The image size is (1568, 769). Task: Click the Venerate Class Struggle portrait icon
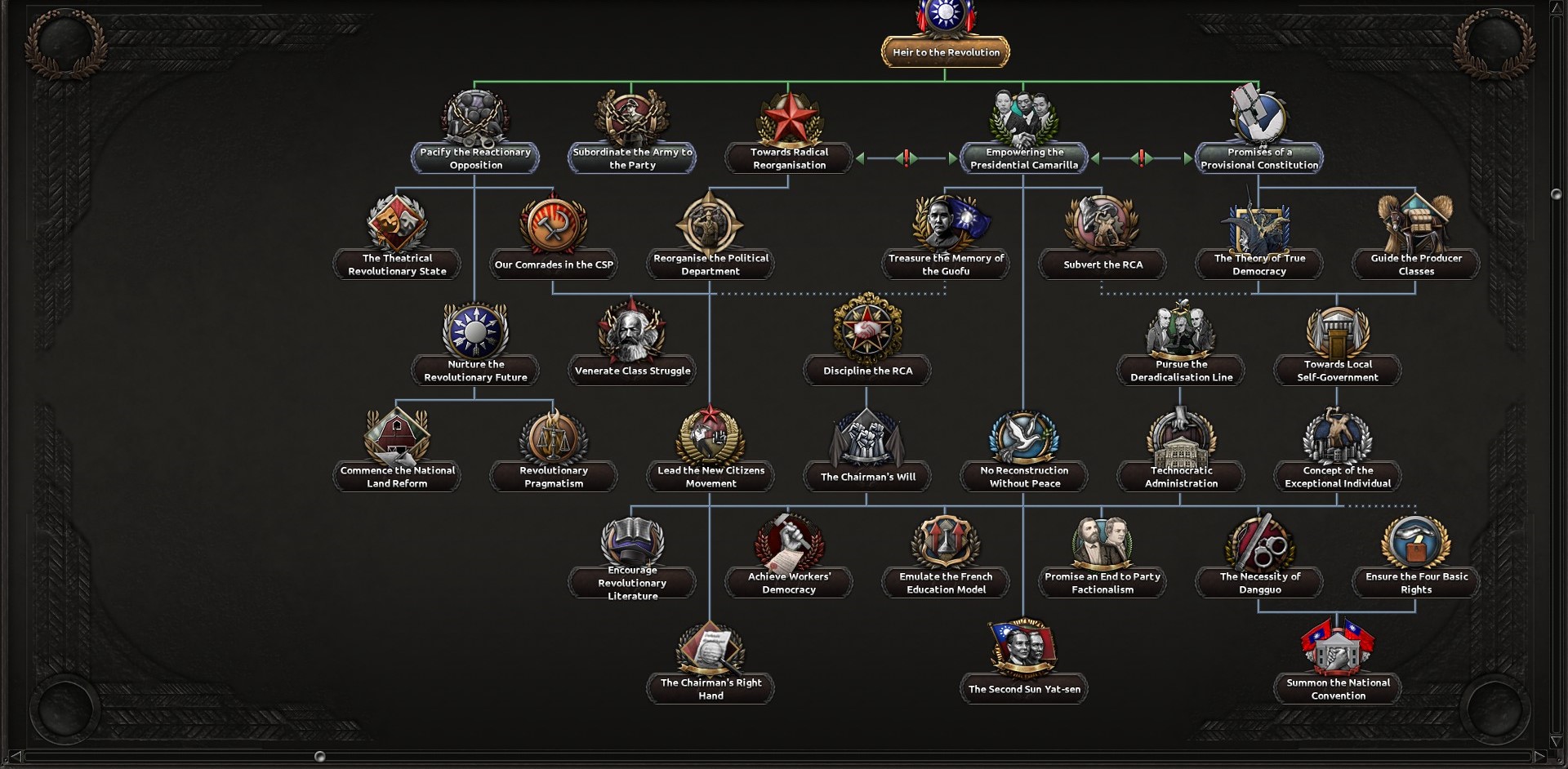[632, 331]
